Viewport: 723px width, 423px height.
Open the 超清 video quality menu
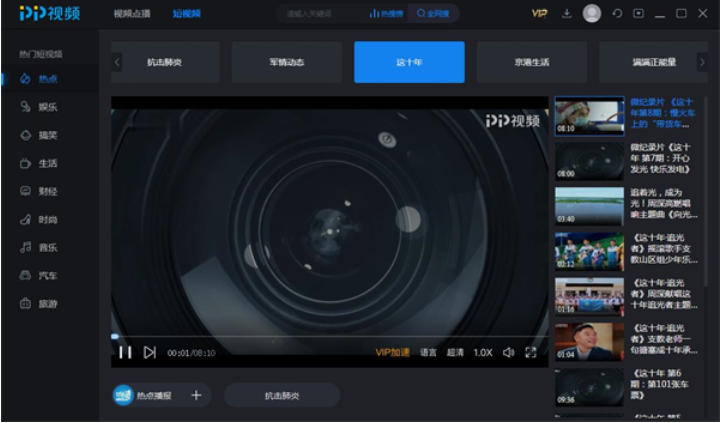[x=455, y=353]
